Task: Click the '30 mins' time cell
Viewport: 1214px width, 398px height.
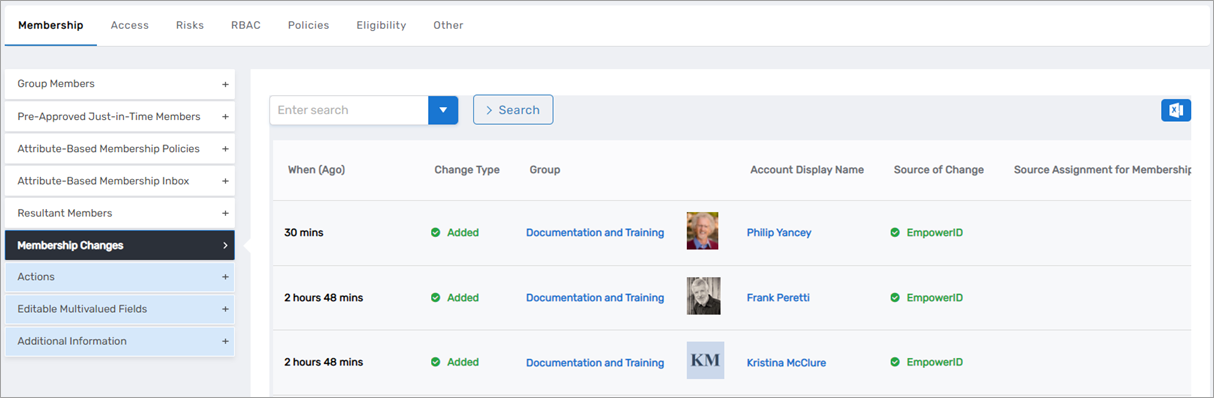Action: pyautogui.click(x=304, y=233)
